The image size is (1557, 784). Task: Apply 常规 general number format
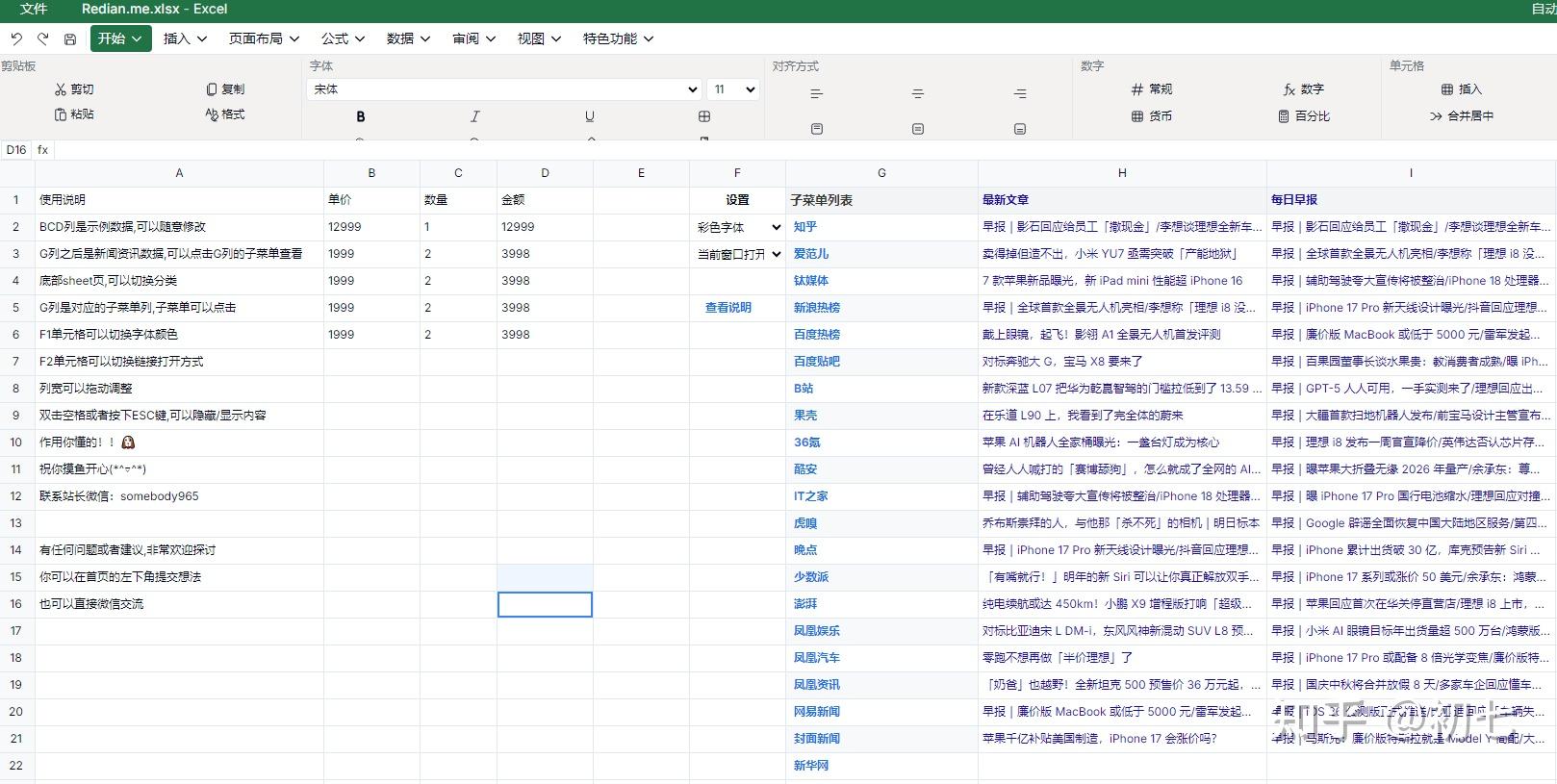[x=1152, y=89]
